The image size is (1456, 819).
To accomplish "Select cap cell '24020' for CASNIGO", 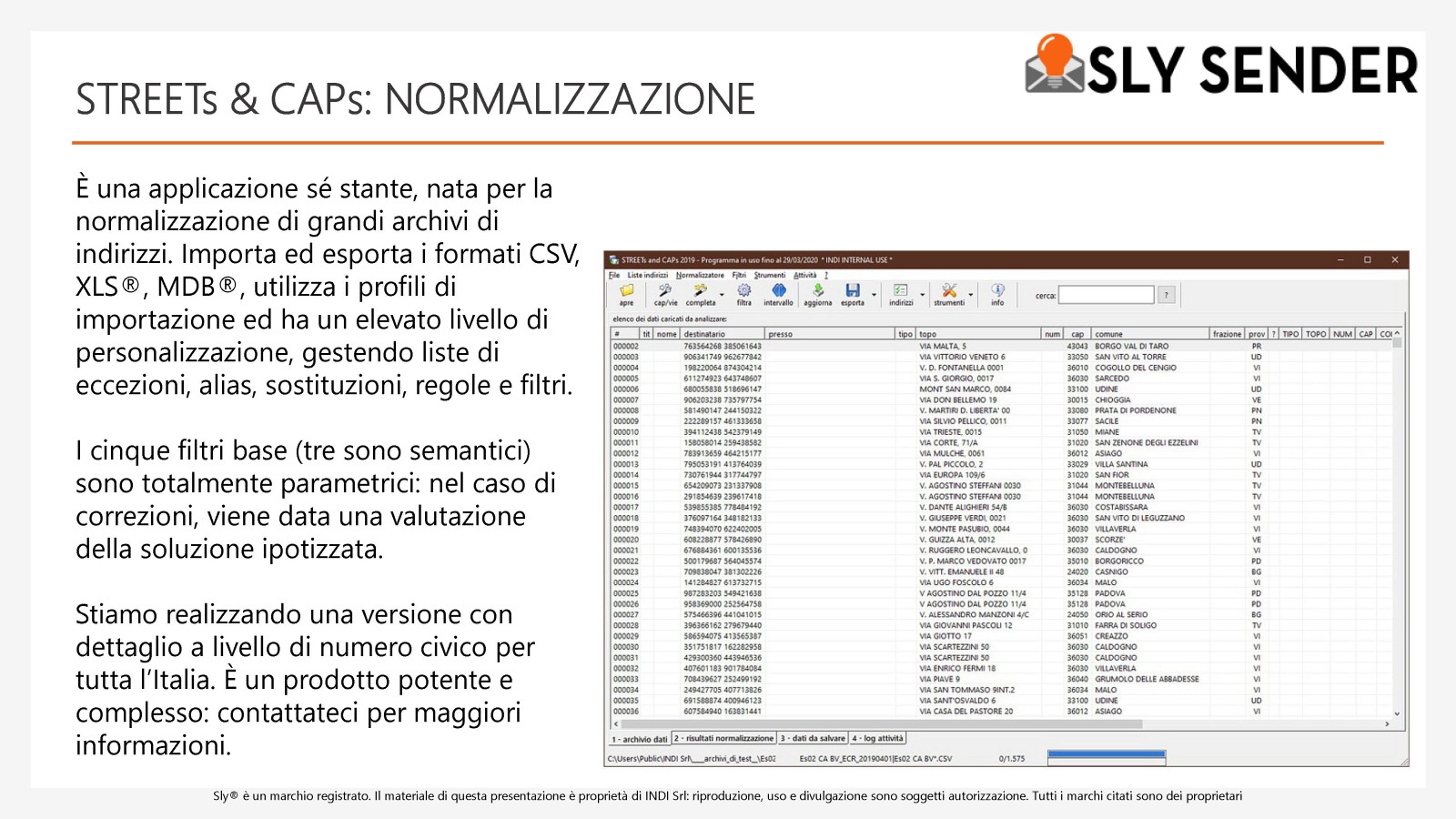I will [x=1077, y=571].
